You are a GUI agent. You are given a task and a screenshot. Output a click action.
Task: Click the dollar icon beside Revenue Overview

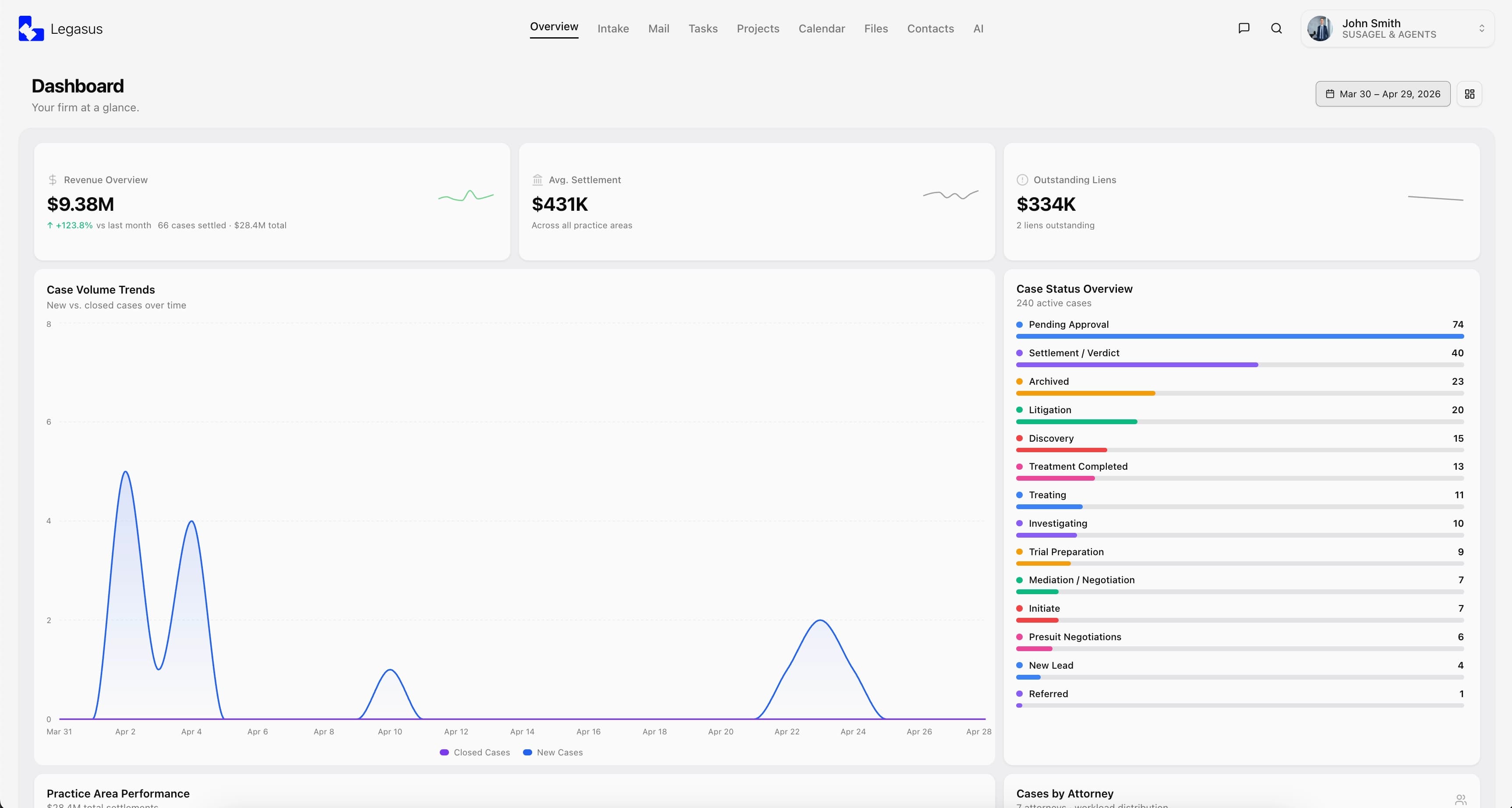52,180
